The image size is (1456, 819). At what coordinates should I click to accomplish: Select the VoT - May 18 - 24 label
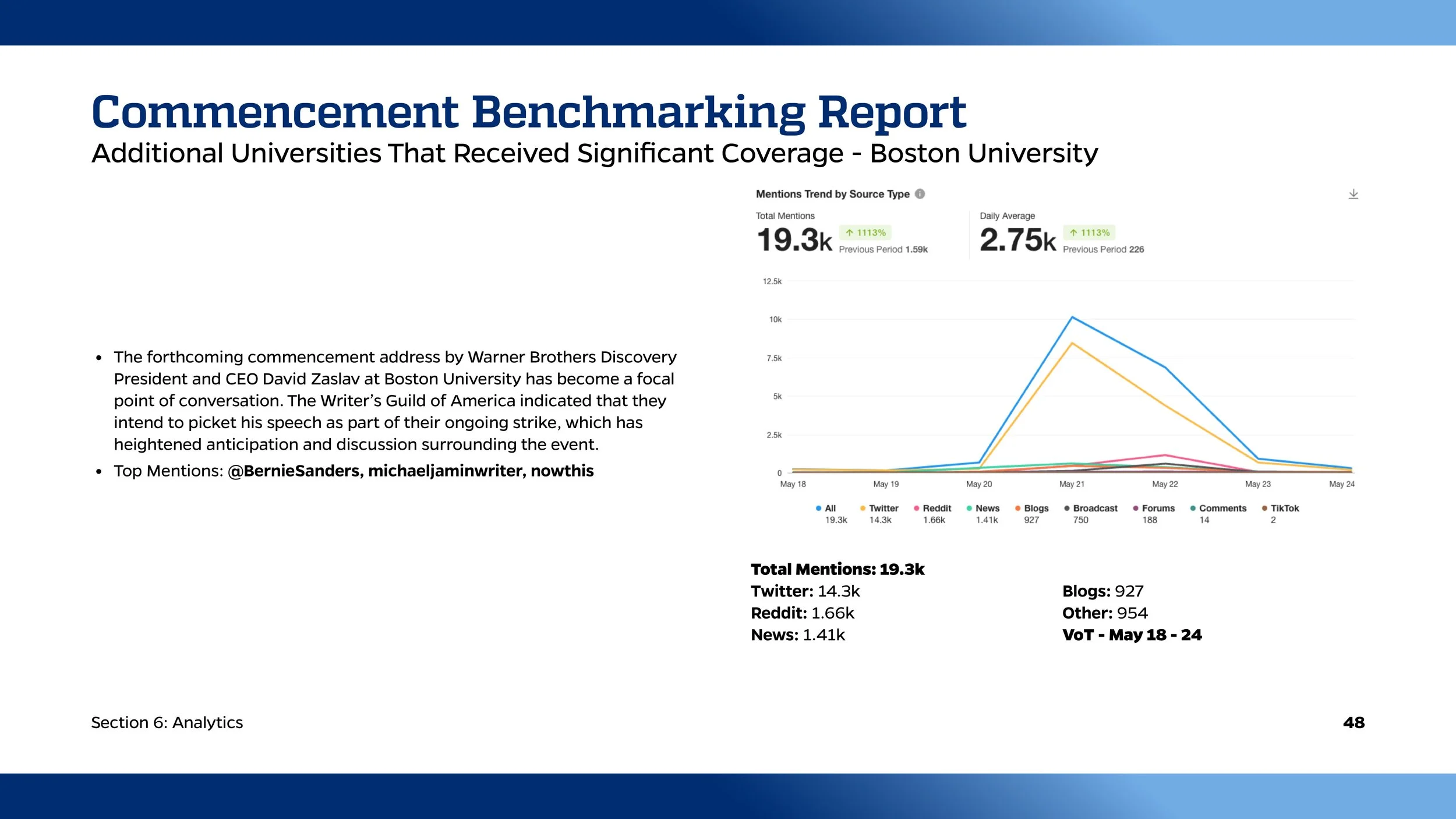click(1132, 635)
